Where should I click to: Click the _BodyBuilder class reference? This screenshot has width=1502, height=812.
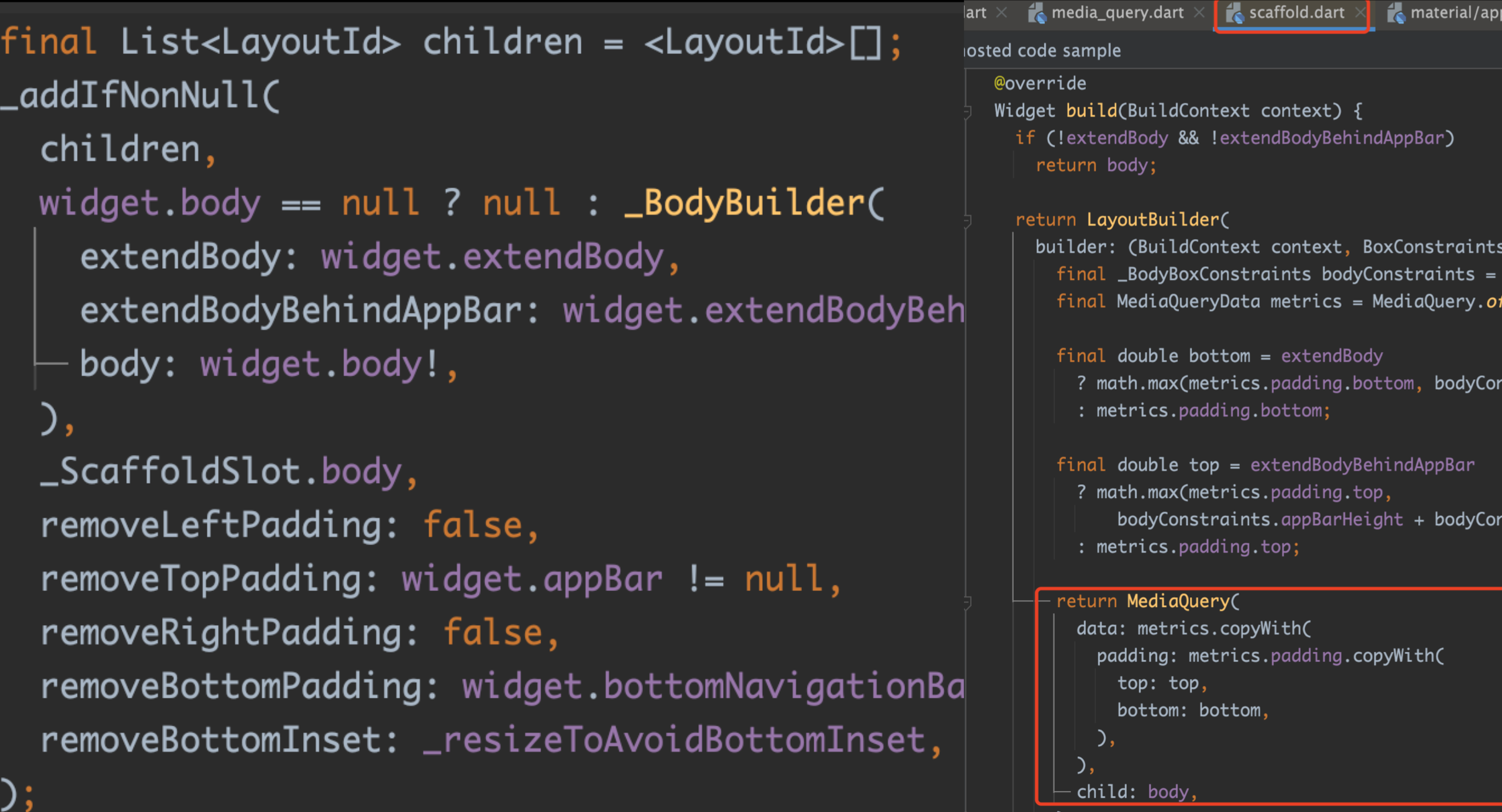click(744, 204)
